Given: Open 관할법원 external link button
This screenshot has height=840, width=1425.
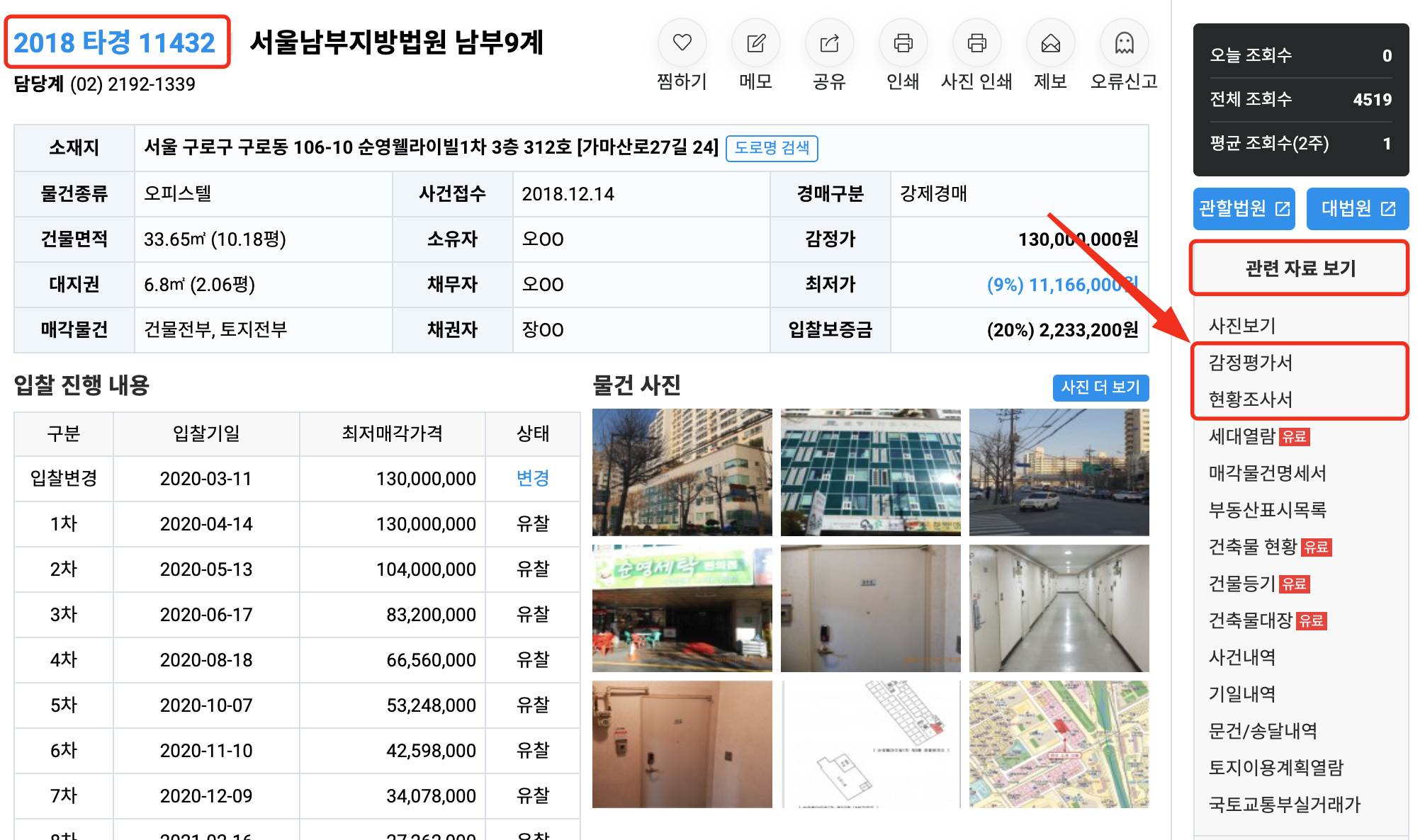Looking at the screenshot, I should pos(1244,209).
